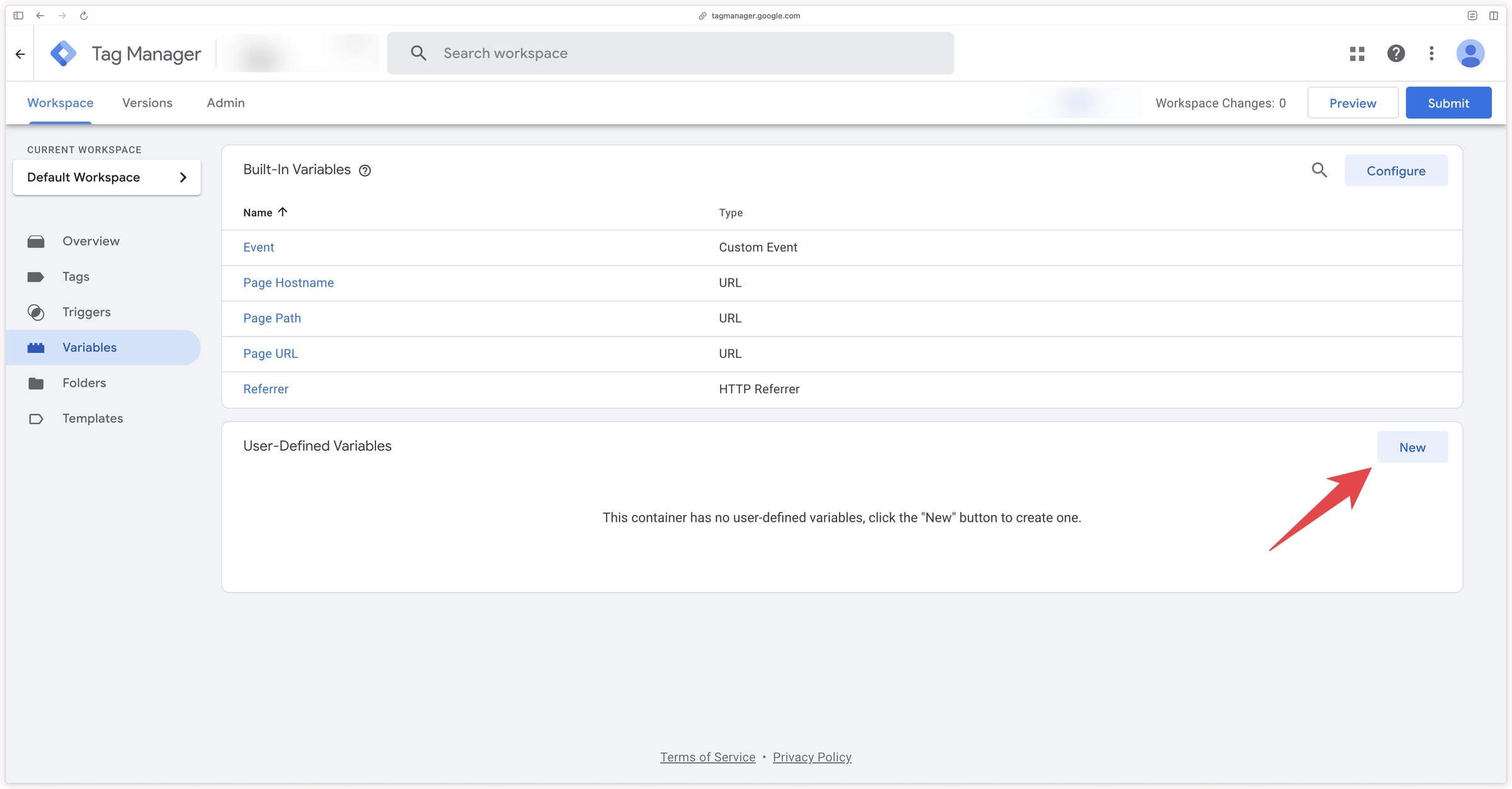This screenshot has width=1512, height=789.
Task: Open the three-dot more options menu
Action: (1431, 54)
